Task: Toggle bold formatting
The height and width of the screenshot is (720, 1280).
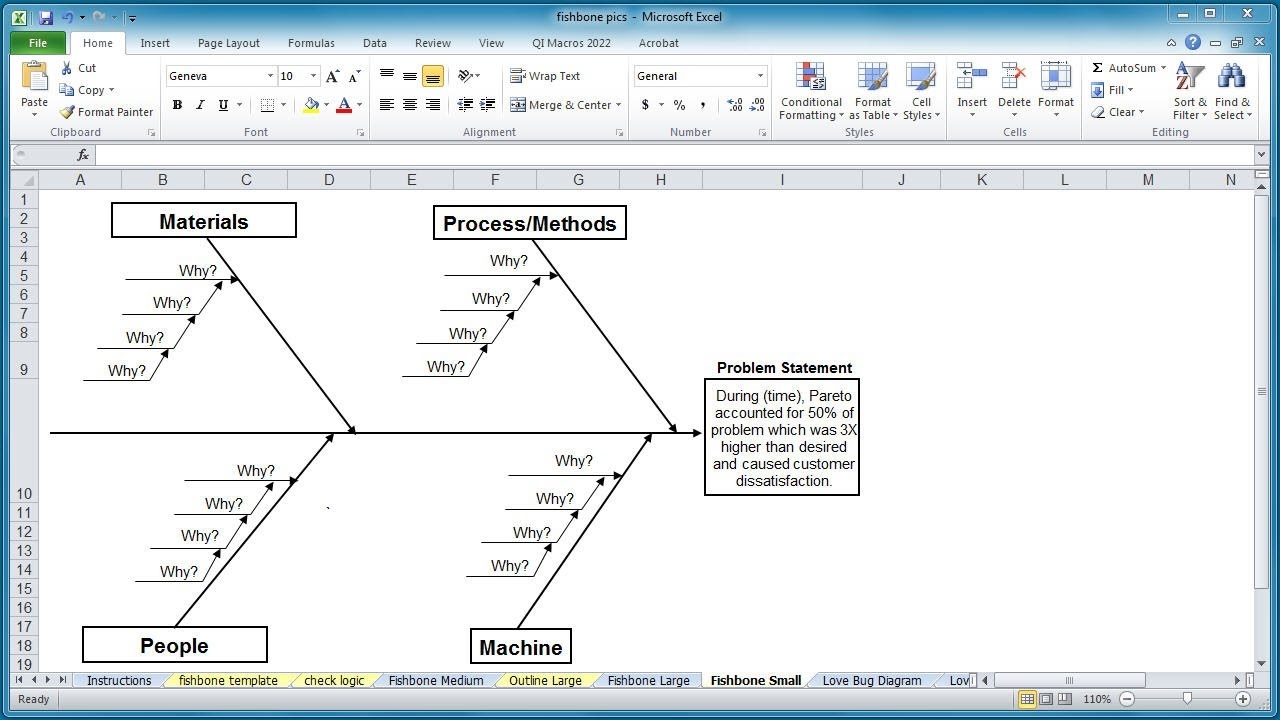Action: click(x=178, y=104)
